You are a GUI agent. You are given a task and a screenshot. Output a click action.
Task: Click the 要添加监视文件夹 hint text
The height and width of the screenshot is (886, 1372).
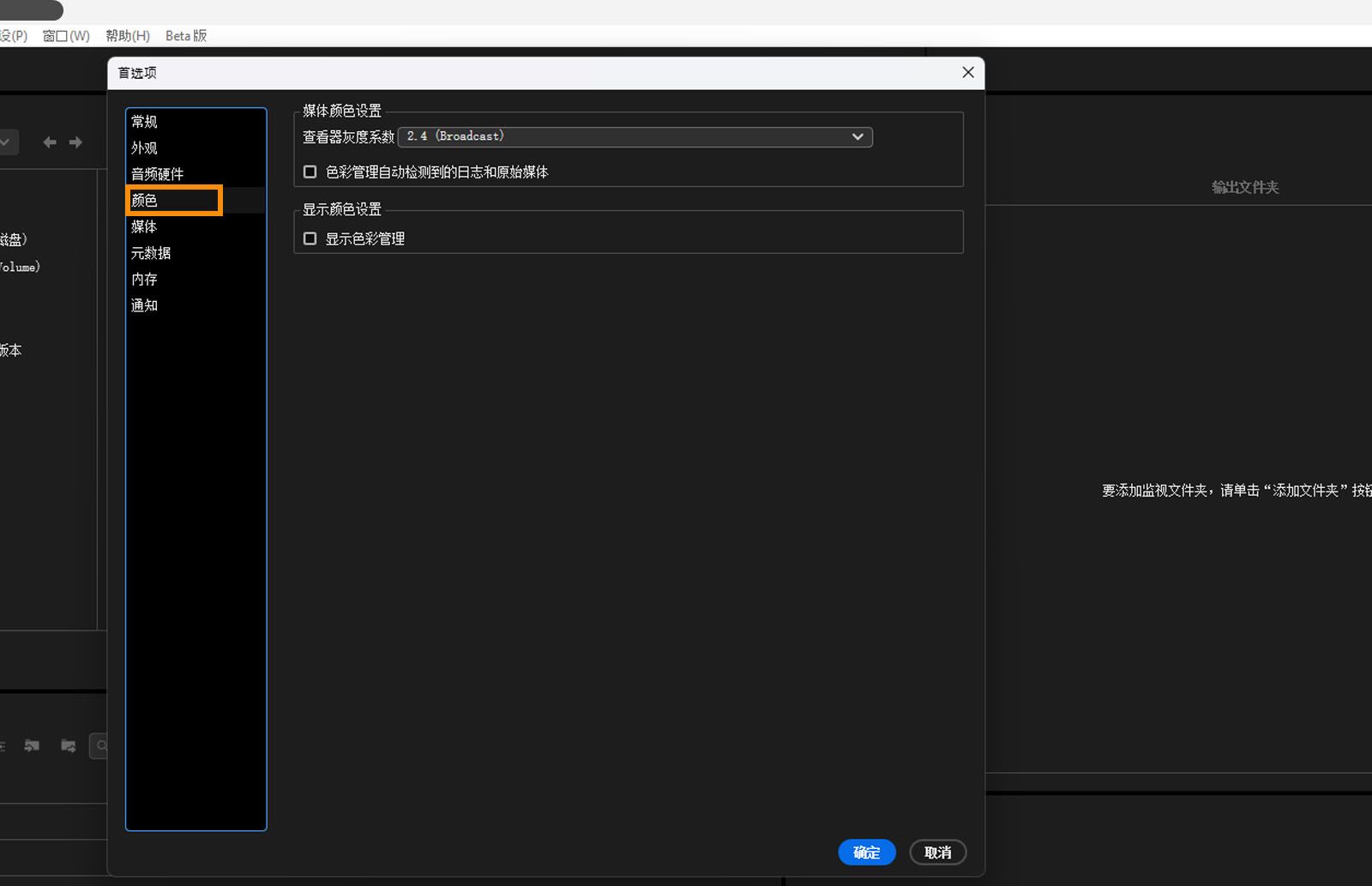point(1237,491)
